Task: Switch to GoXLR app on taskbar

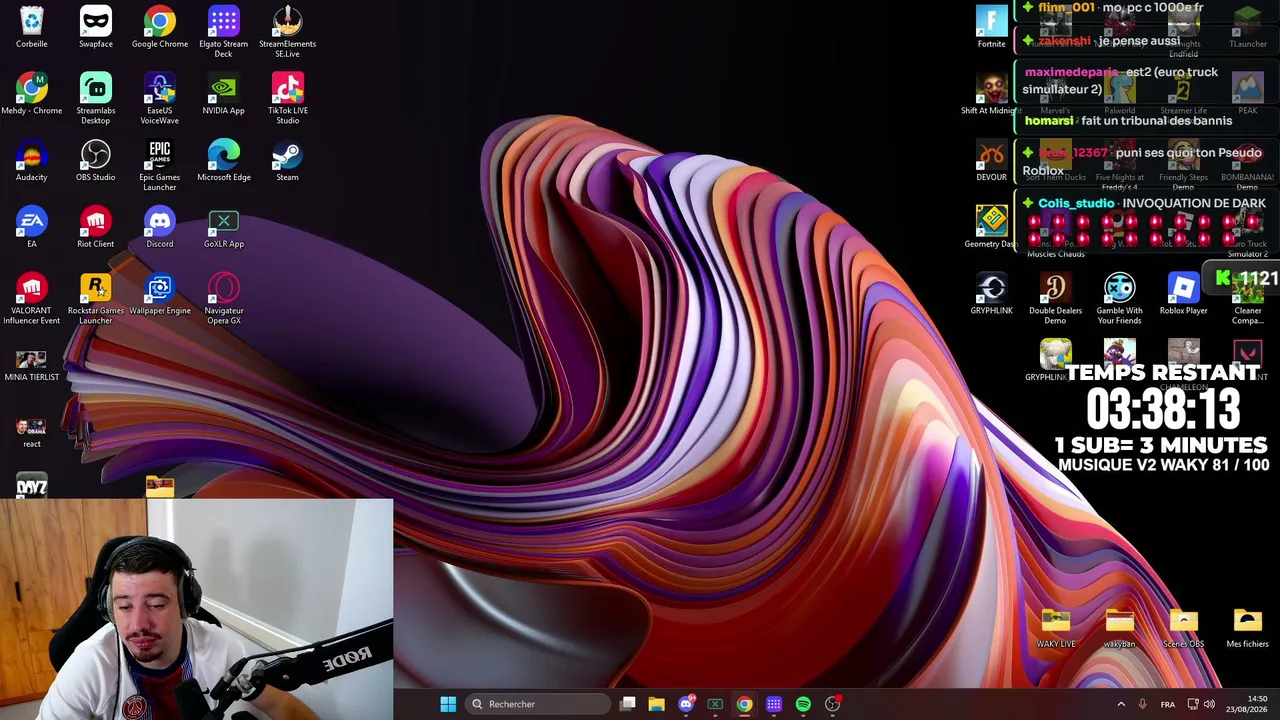Action: pos(715,704)
